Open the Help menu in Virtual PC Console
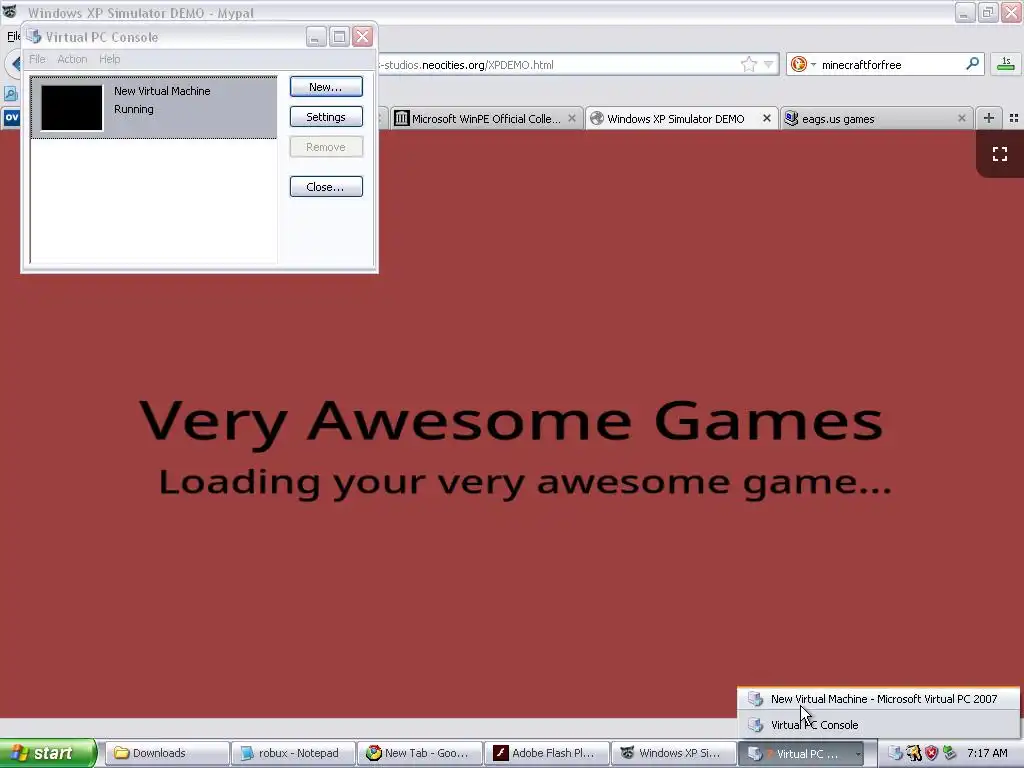The image size is (1024, 768). point(110,59)
